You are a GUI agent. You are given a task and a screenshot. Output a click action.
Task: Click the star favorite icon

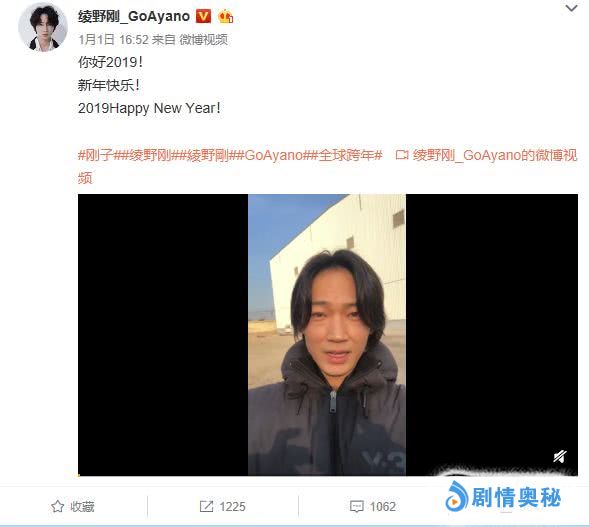(x=57, y=506)
